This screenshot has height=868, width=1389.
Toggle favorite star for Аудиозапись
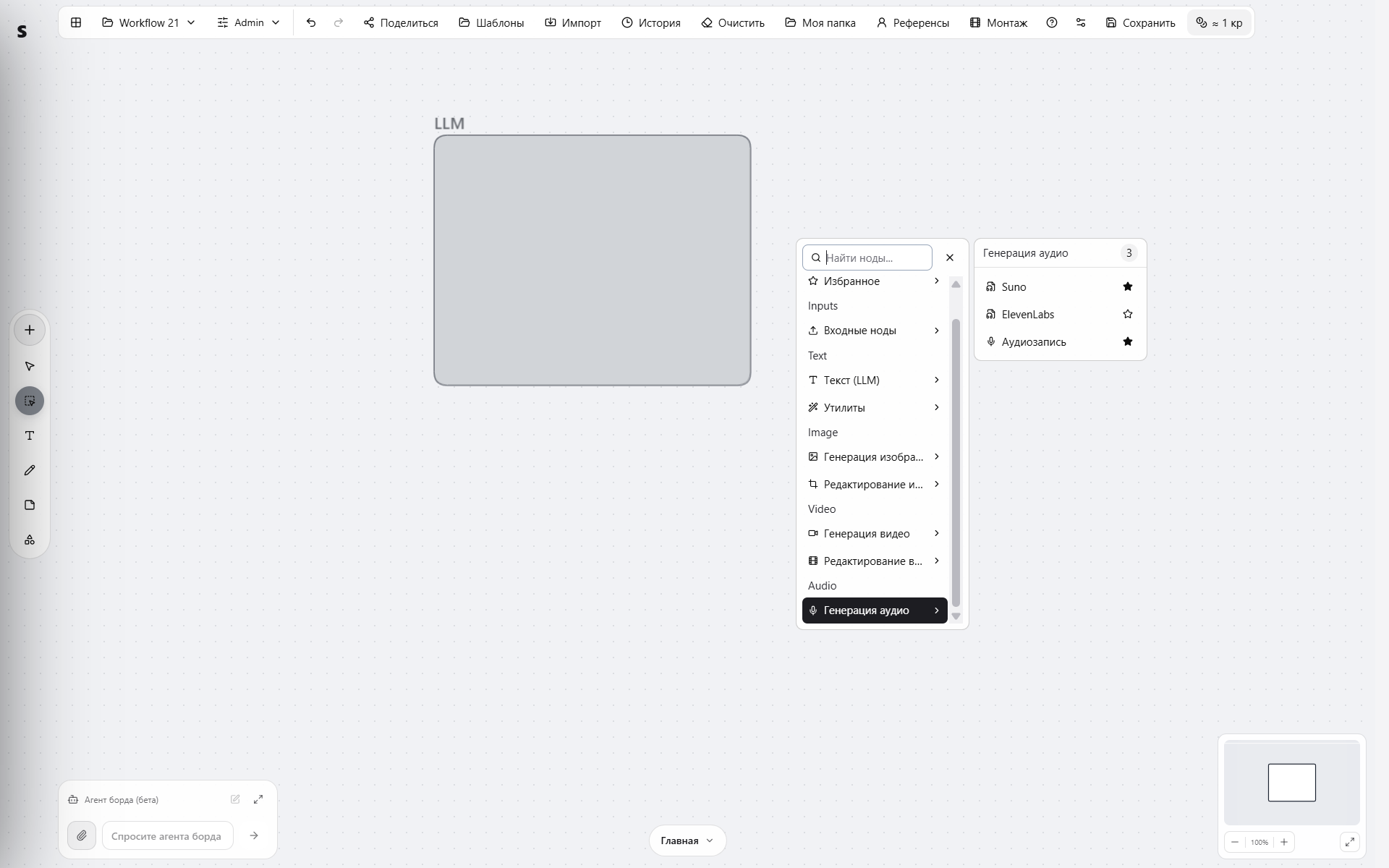click(x=1127, y=341)
